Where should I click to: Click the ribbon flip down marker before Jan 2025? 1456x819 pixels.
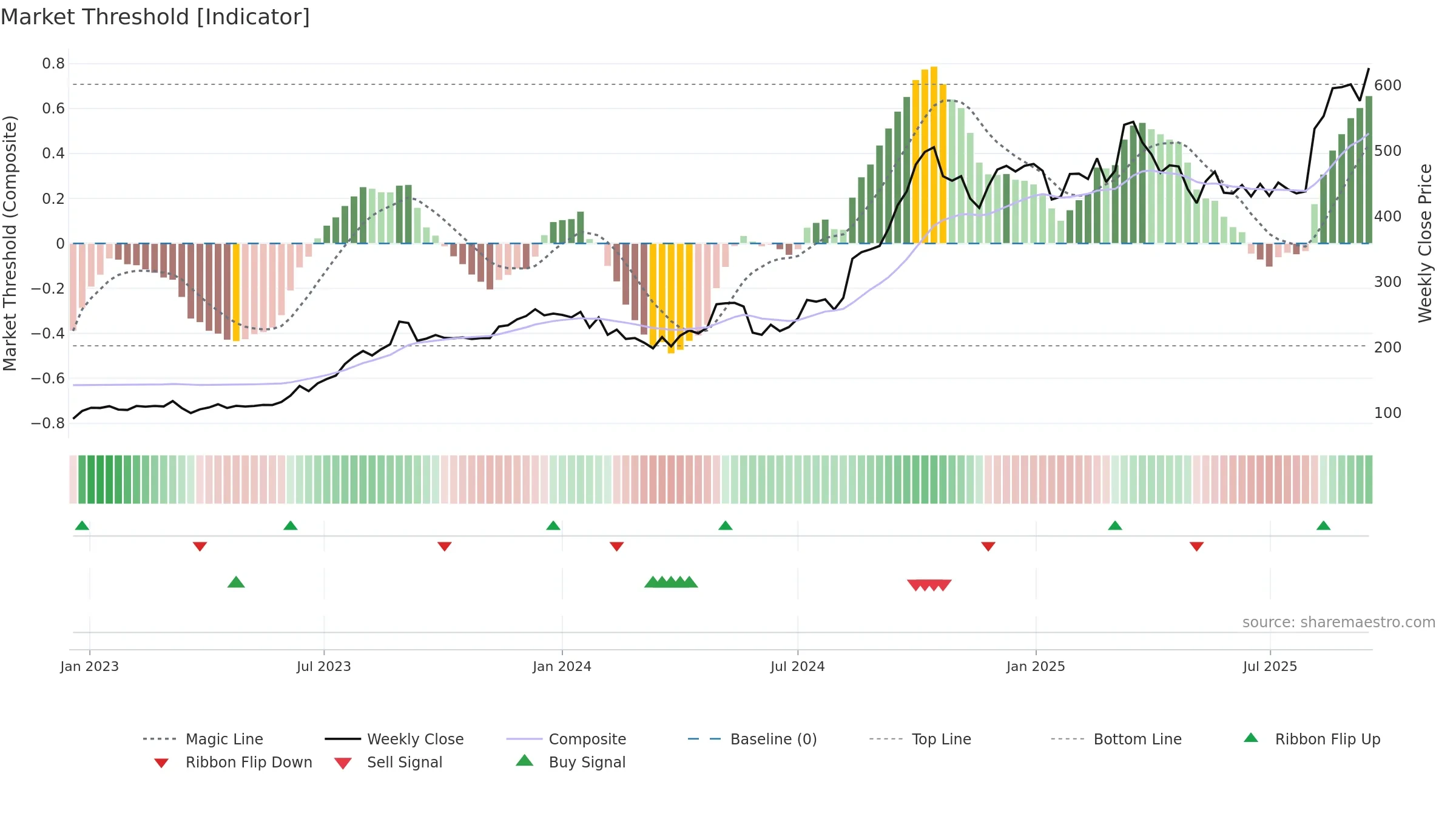988,547
